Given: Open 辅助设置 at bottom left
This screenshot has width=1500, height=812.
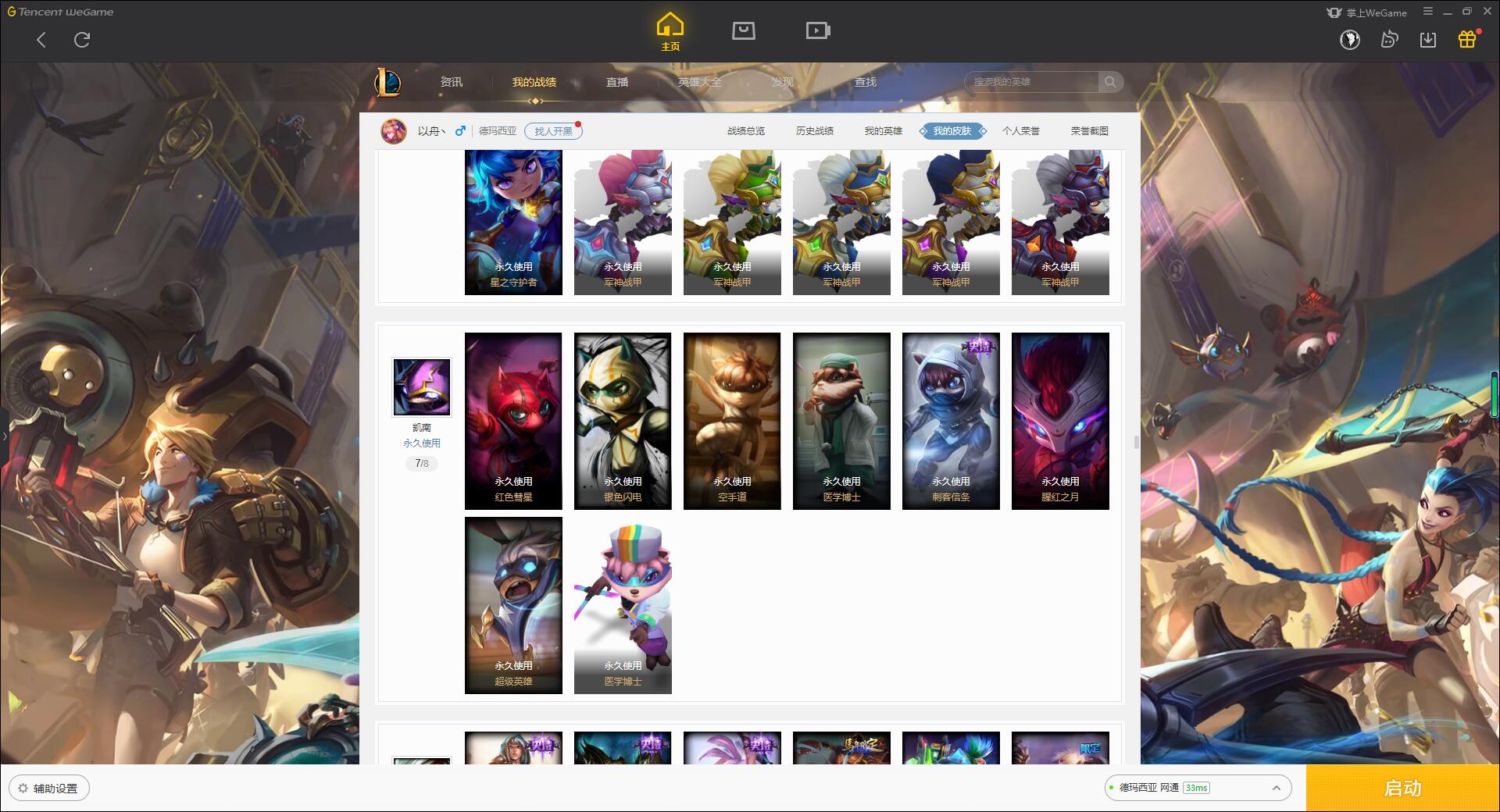Looking at the screenshot, I should coord(49,789).
